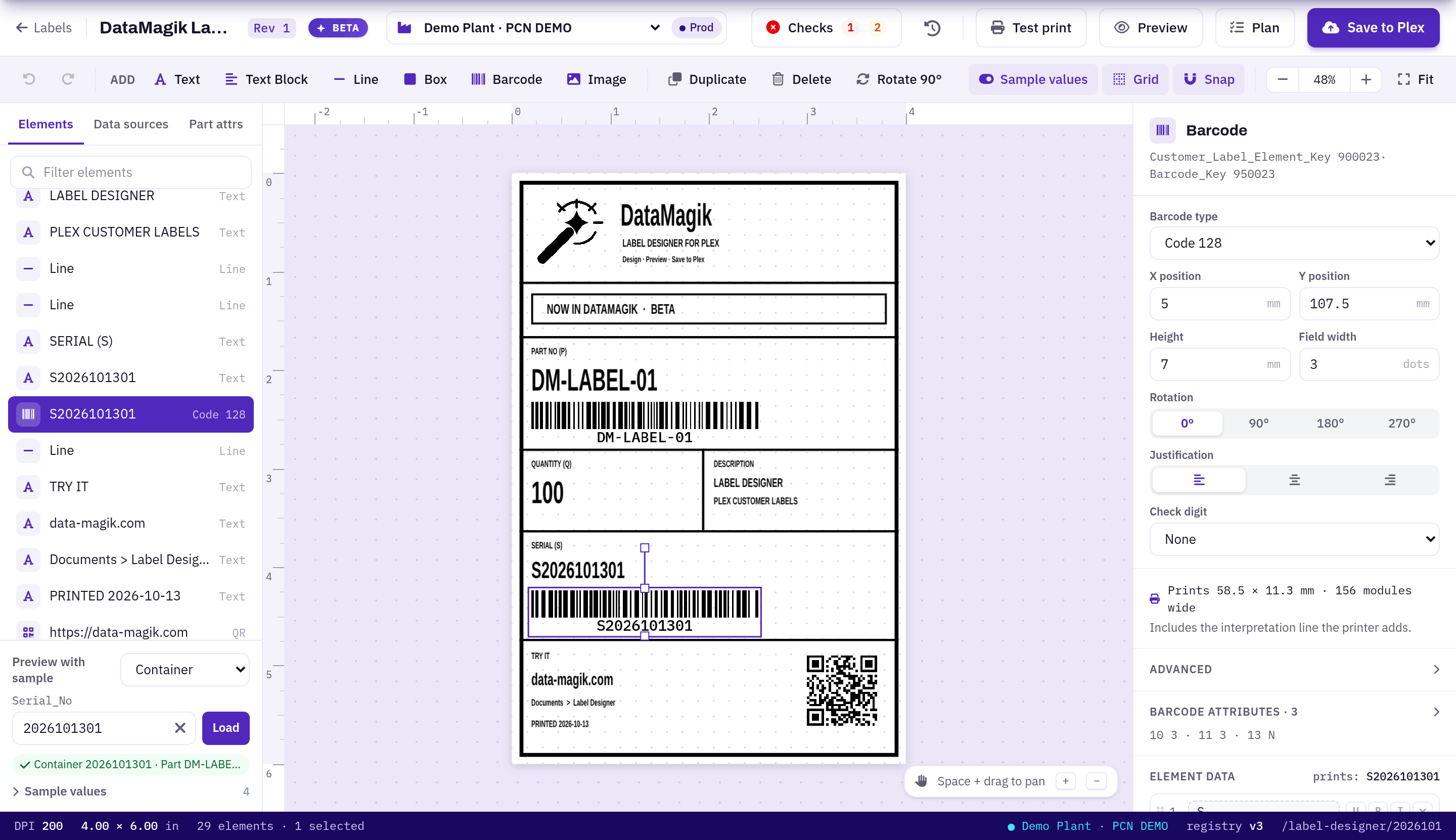
Task: Set rotation to 180°
Action: [x=1330, y=423]
